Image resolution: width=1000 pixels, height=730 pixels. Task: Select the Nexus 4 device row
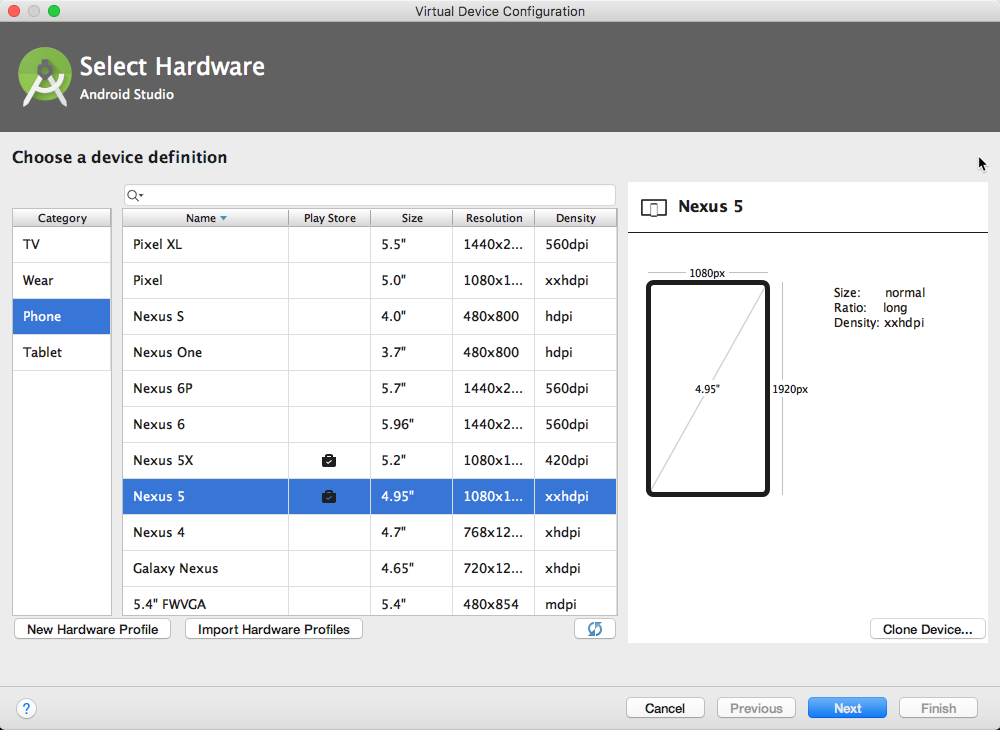click(x=370, y=532)
